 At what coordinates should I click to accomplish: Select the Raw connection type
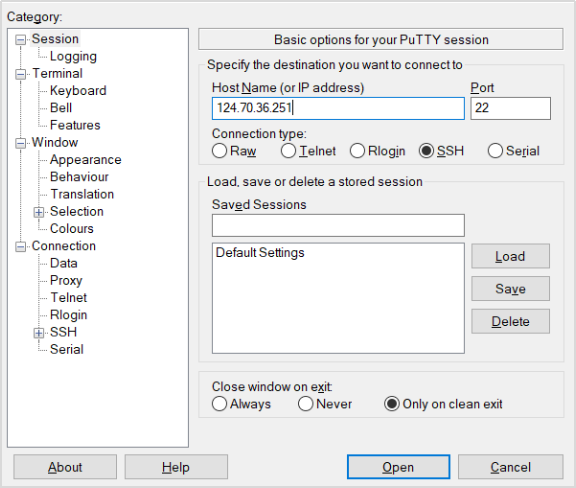pyautogui.click(x=219, y=151)
